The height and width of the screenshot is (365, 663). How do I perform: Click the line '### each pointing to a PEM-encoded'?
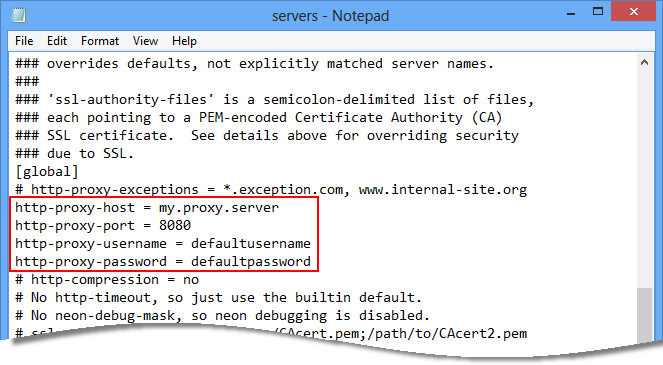(x=259, y=118)
